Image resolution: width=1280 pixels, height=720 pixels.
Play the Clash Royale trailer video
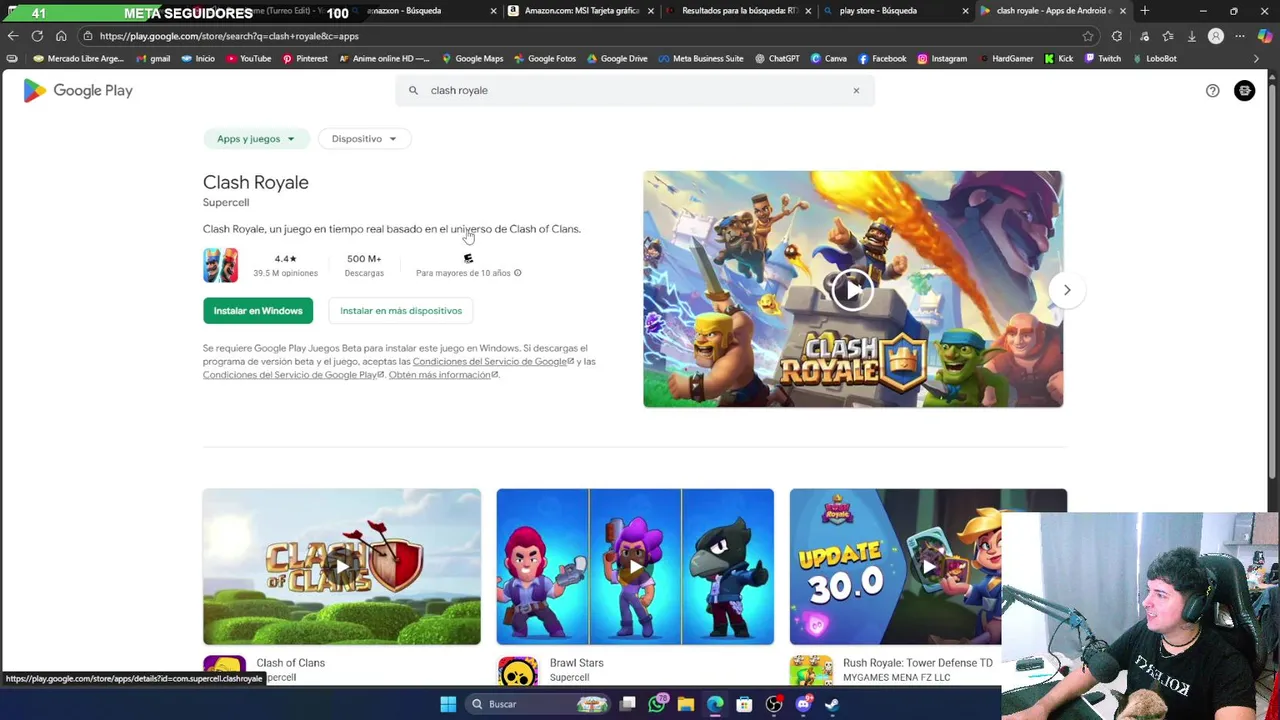coord(852,289)
